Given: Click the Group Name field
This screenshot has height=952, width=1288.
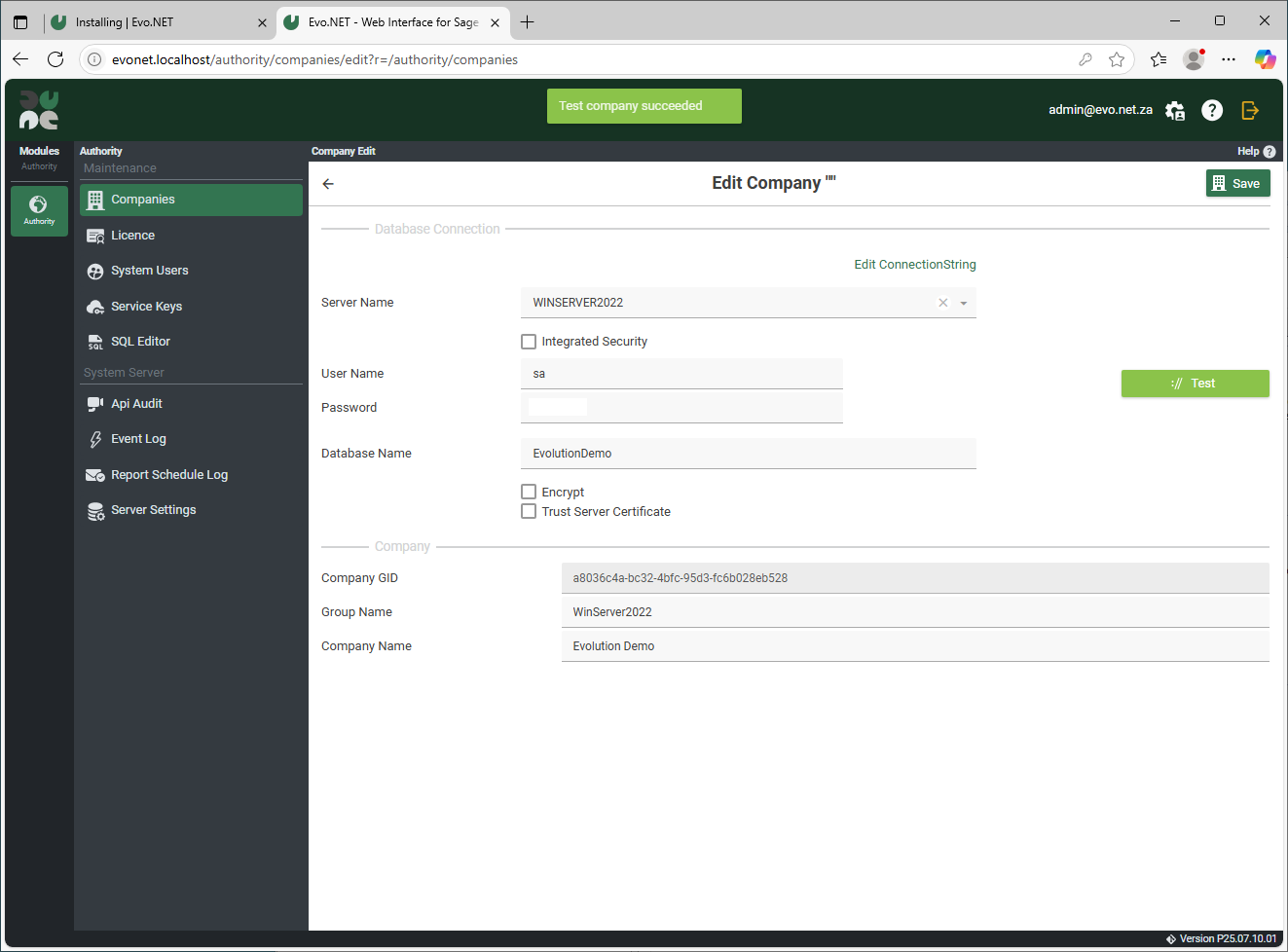Looking at the screenshot, I should pyautogui.click(x=915, y=612).
